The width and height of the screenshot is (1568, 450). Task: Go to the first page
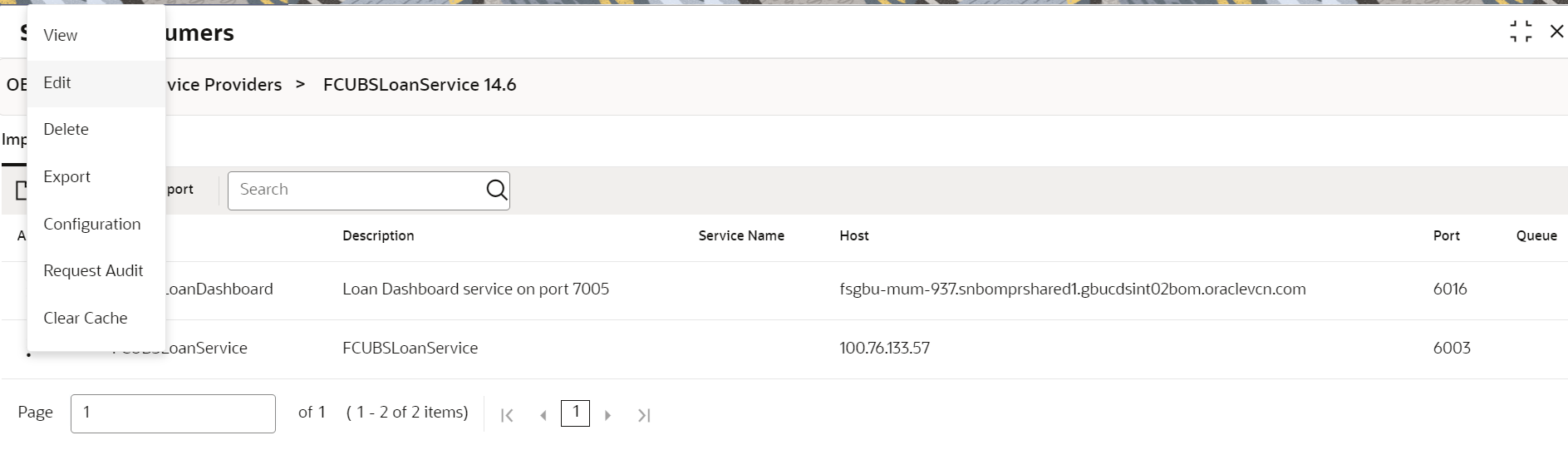(507, 415)
